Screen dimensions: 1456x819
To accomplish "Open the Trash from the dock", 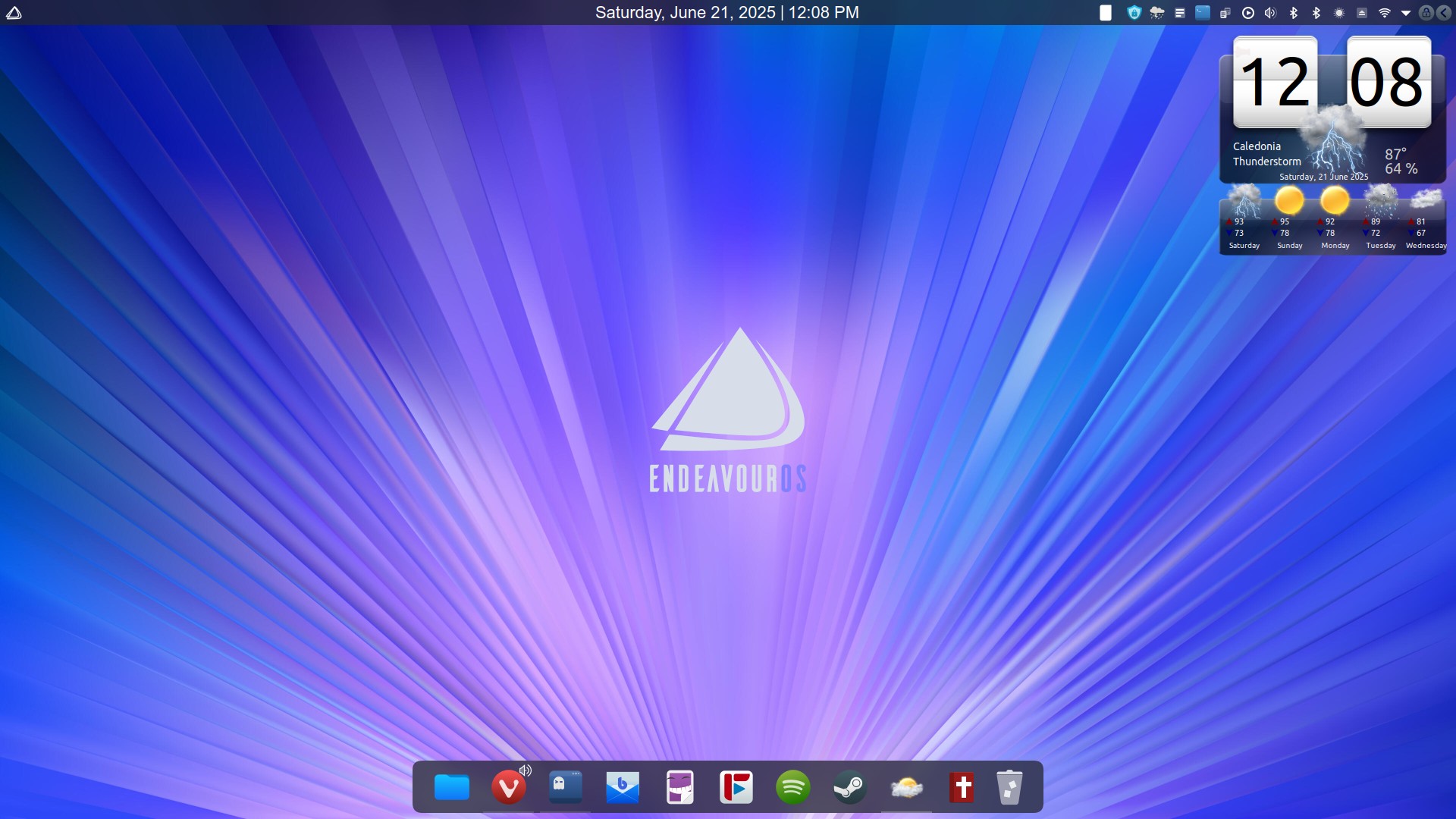I will coord(1009,788).
